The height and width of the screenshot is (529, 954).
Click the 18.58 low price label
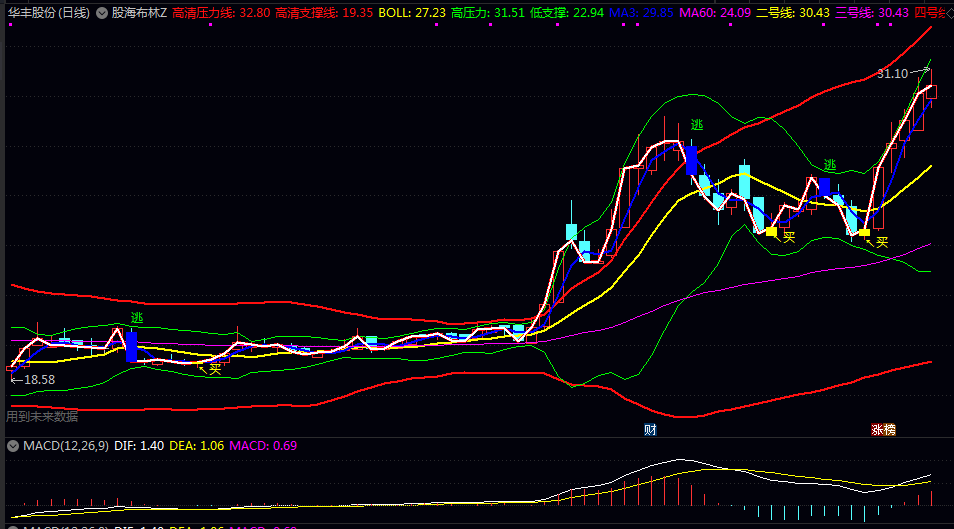[x=38, y=380]
